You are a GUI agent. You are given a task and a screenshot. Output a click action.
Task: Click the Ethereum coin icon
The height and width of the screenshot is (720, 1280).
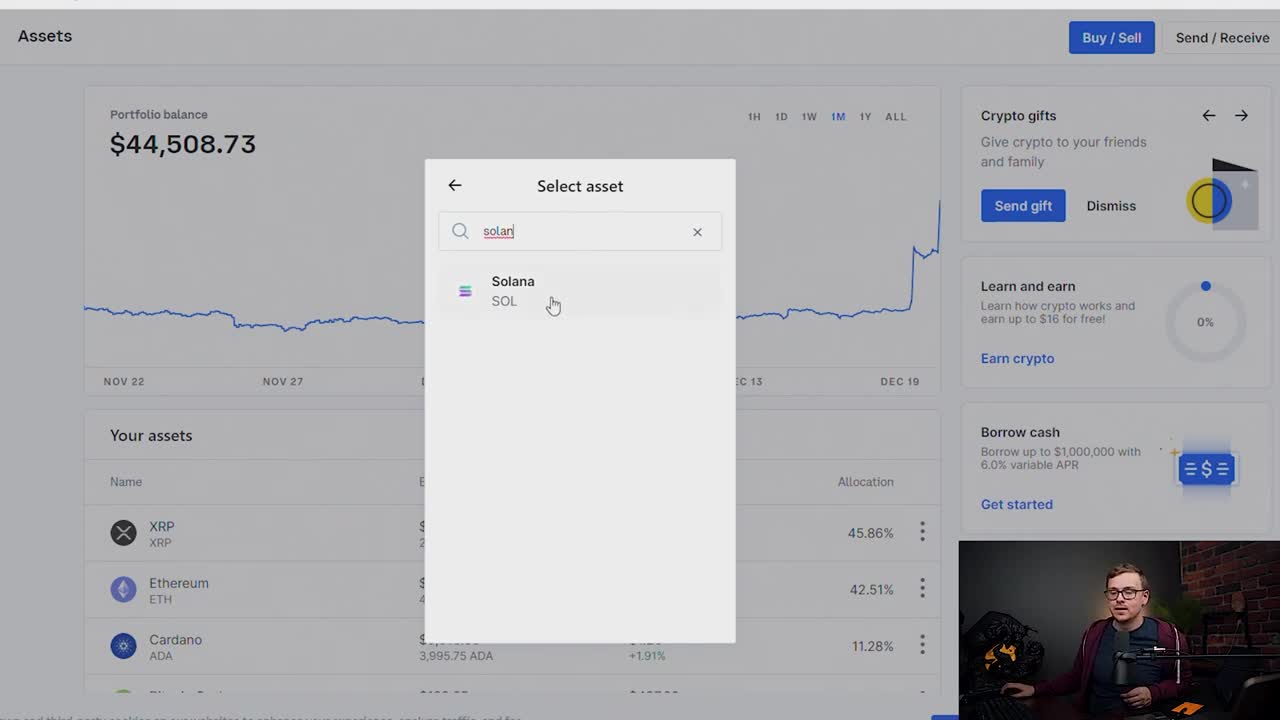pos(123,589)
